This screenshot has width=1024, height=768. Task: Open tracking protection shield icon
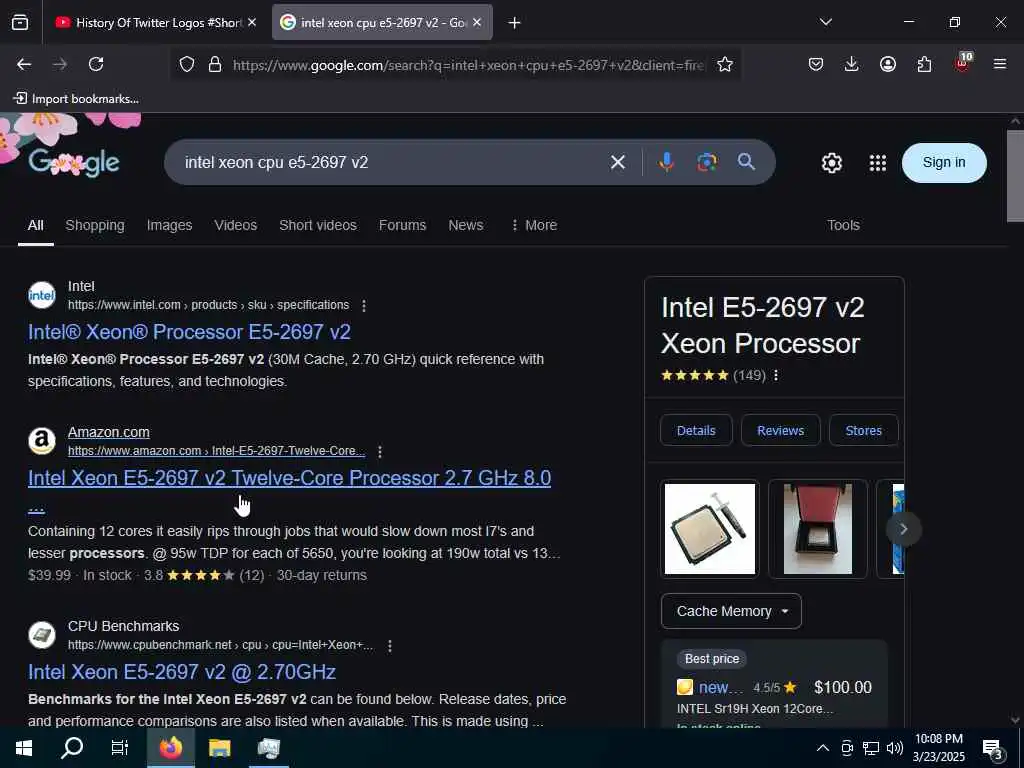click(x=187, y=64)
